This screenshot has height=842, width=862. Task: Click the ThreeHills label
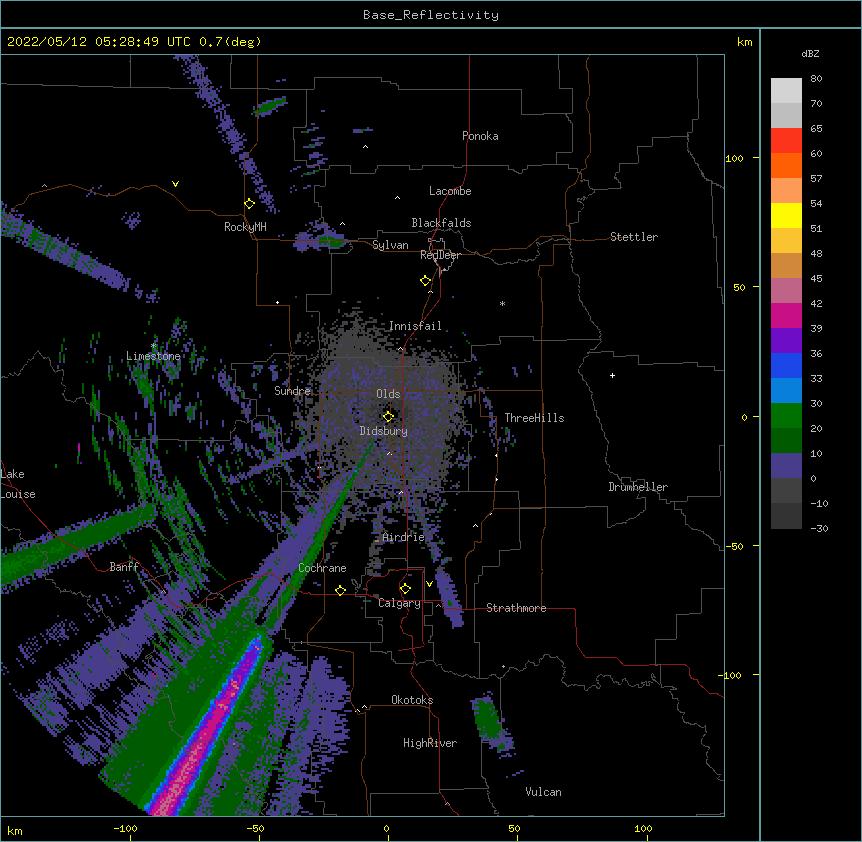534,418
